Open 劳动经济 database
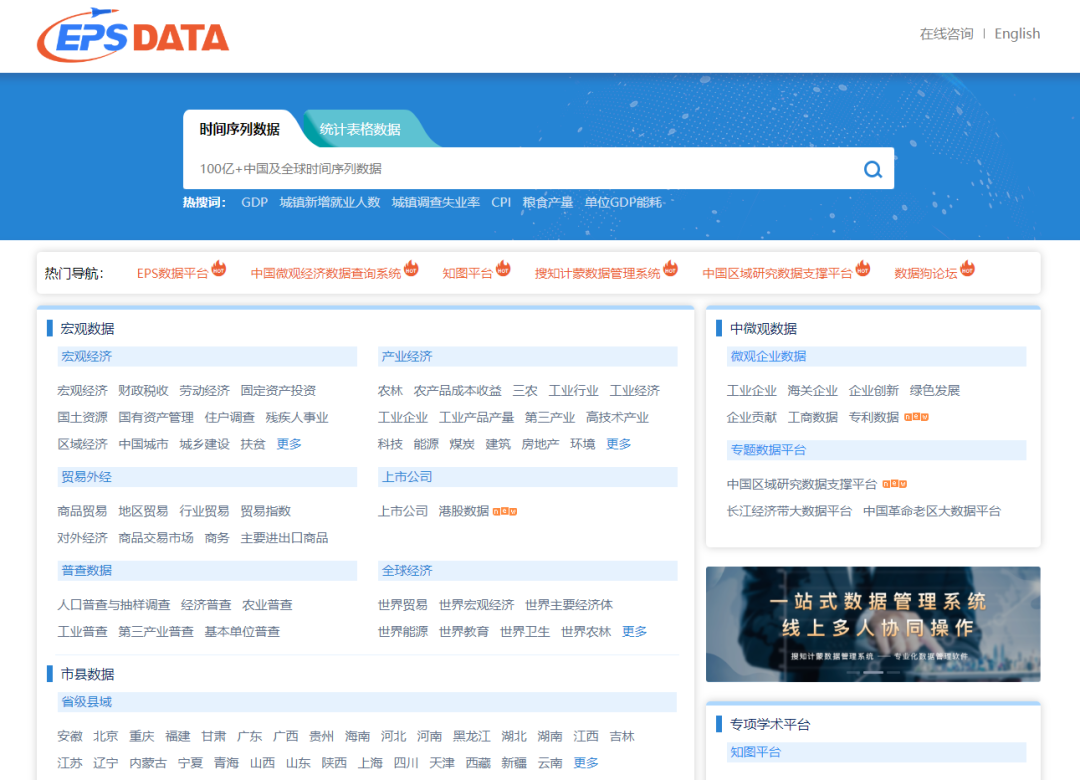The image size is (1080, 780). point(205,391)
